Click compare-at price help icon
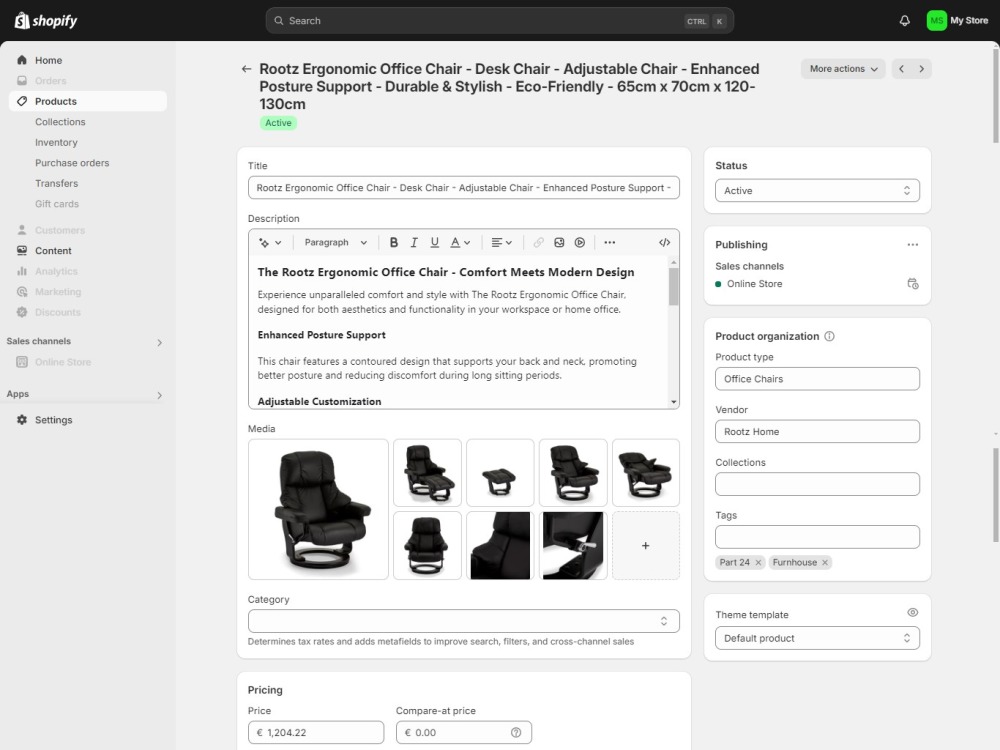This screenshot has width=1000, height=750. [x=516, y=733]
